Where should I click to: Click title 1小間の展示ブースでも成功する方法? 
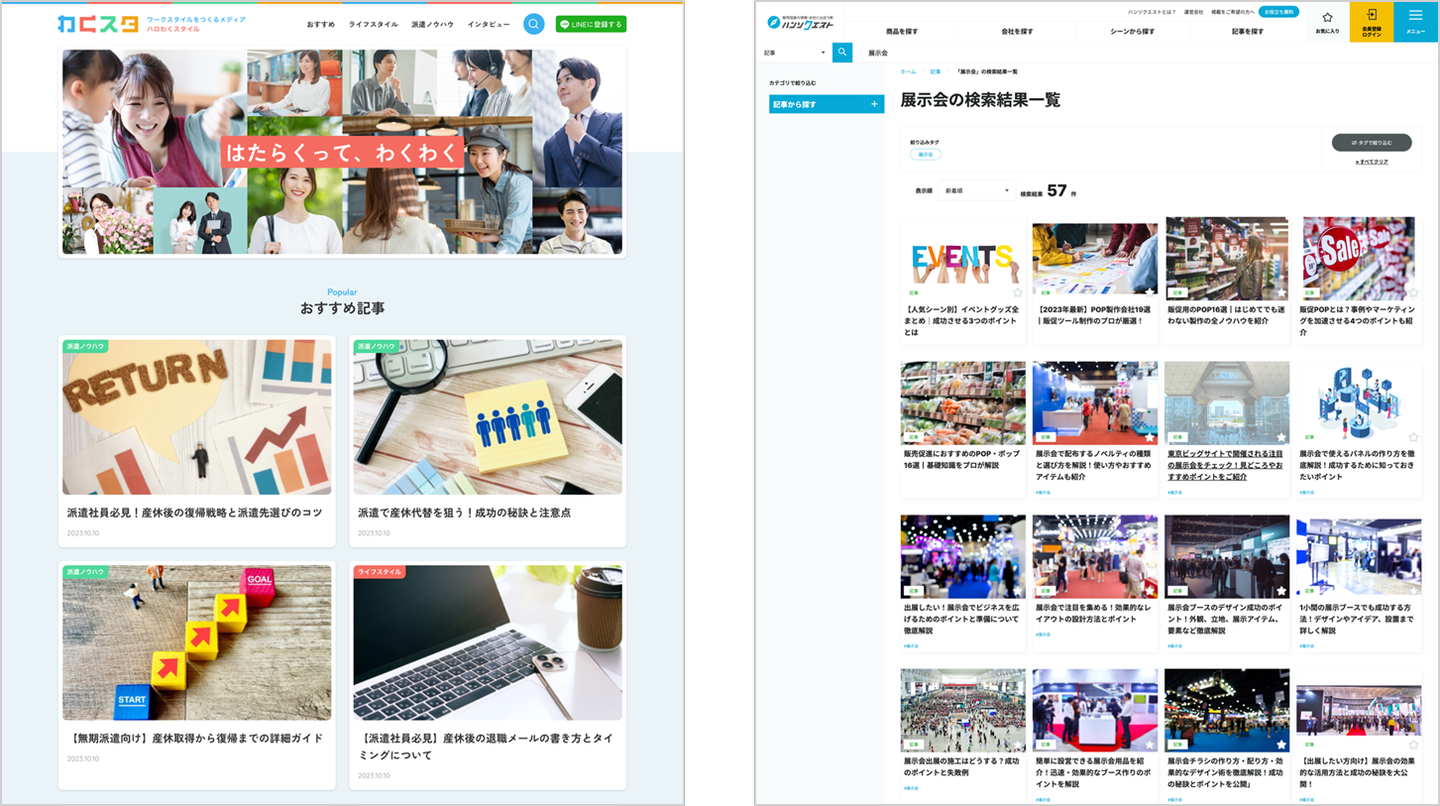click(x=1358, y=618)
